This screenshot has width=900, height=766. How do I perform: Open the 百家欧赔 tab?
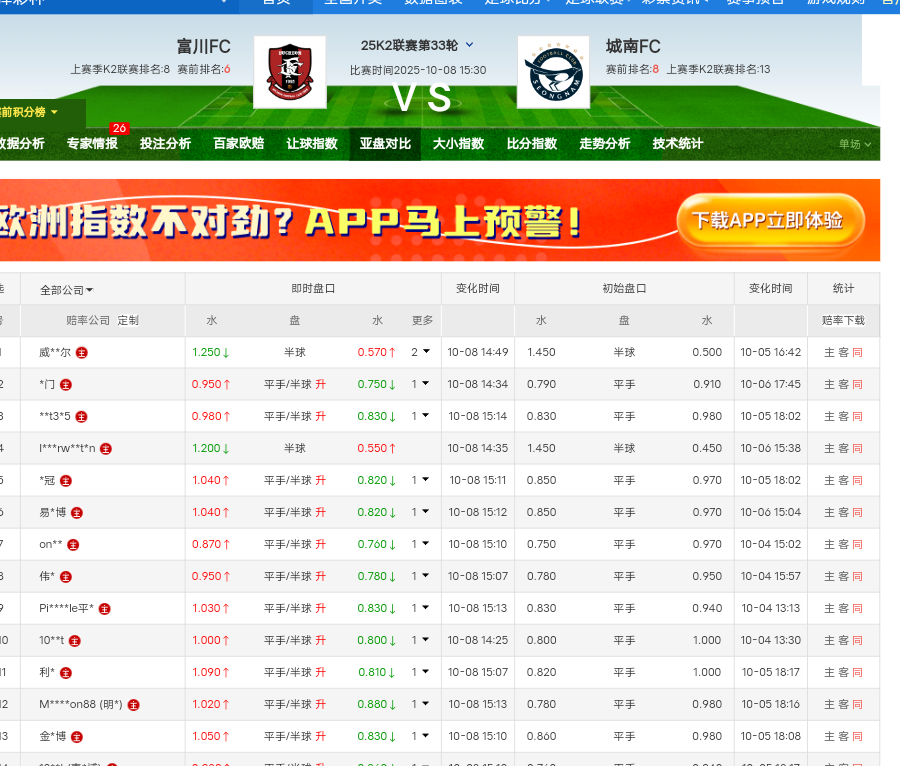pos(239,144)
